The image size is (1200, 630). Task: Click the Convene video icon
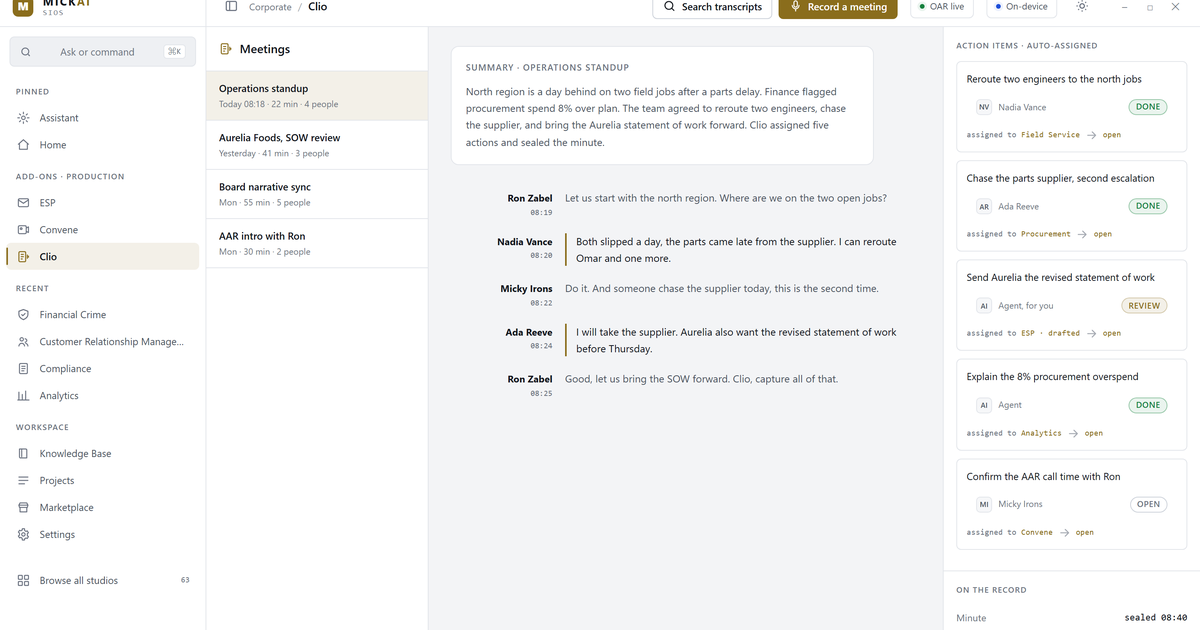click(23, 230)
